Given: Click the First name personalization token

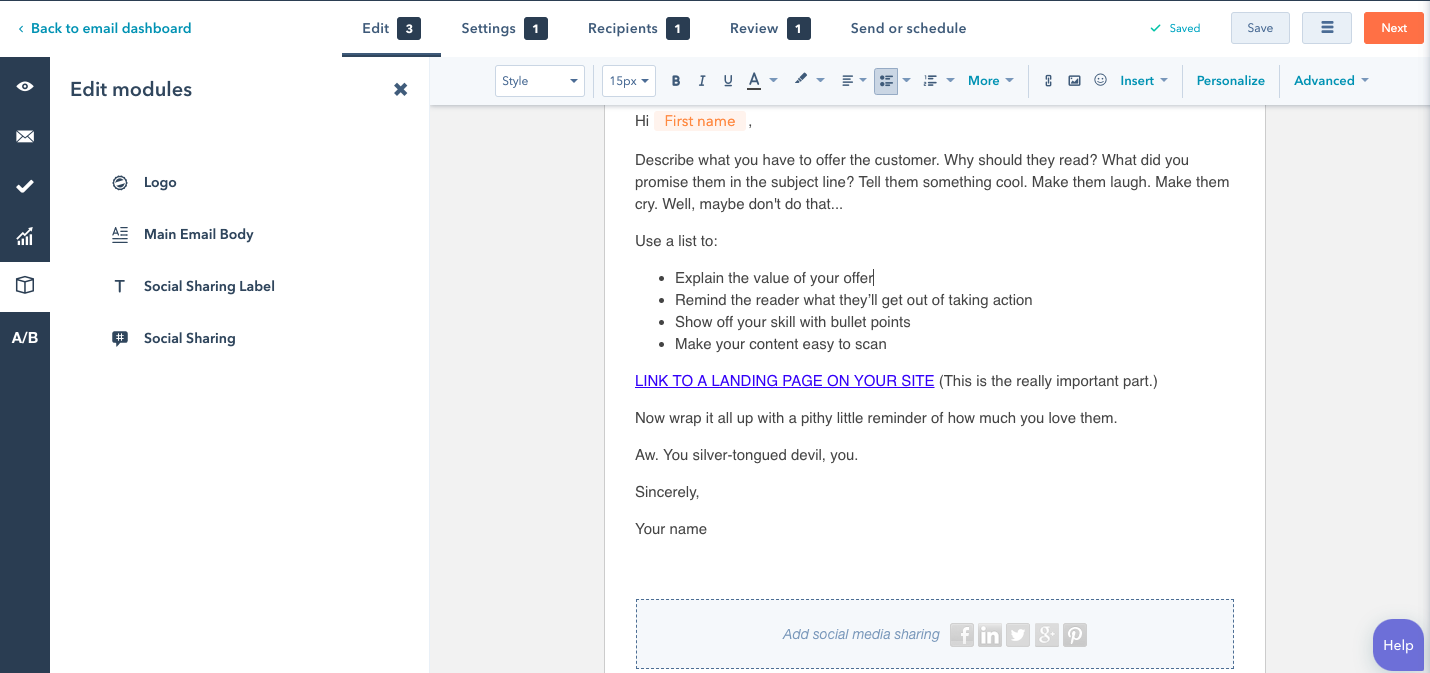Looking at the screenshot, I should (700, 121).
